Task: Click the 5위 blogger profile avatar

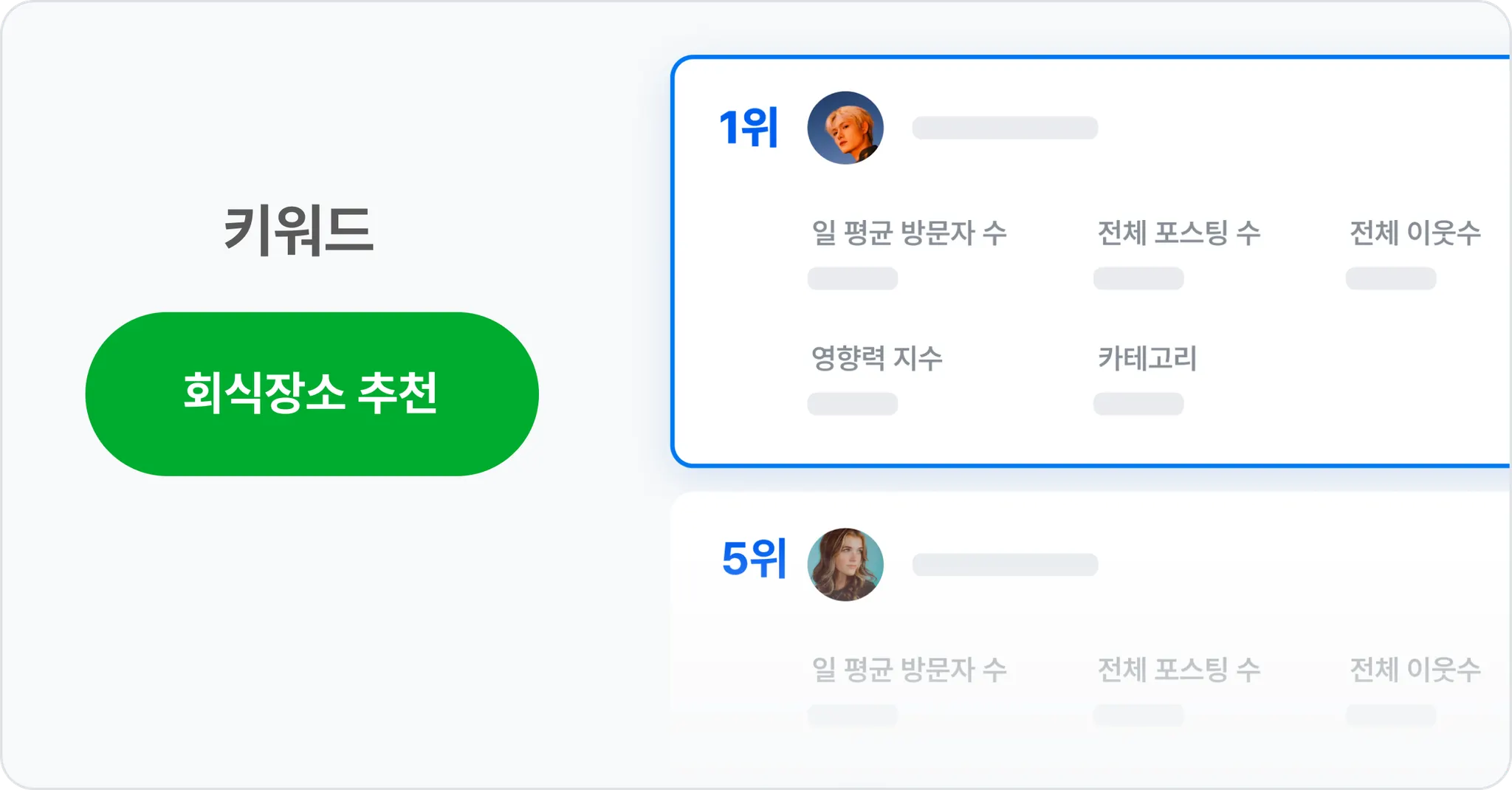Action: pos(845,564)
